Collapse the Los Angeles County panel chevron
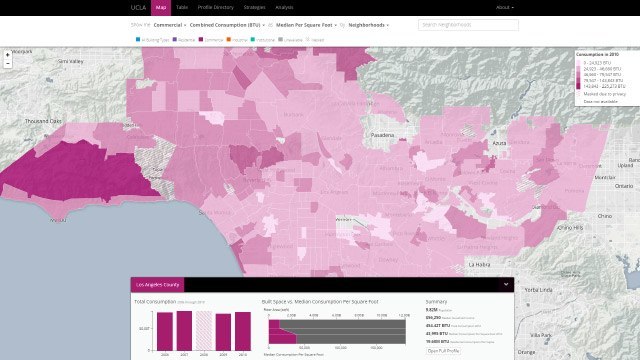 [x=506, y=284]
